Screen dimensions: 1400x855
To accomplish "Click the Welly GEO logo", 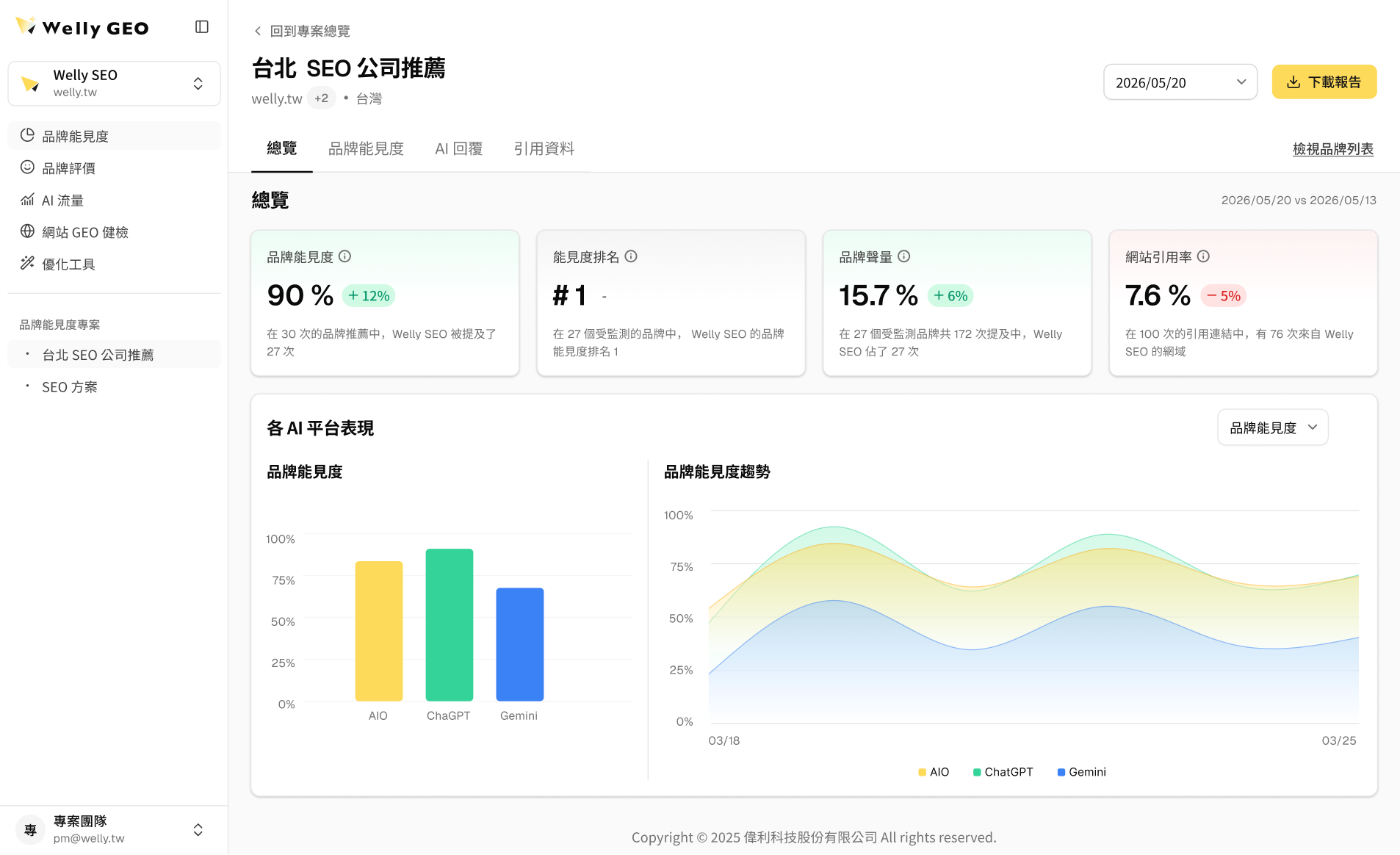I will click(82, 27).
